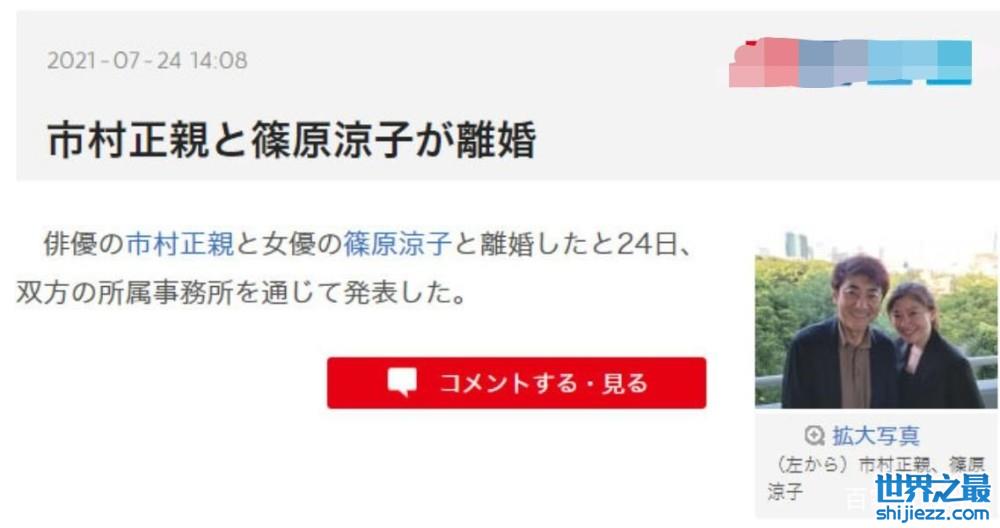This screenshot has height=528, width=1000.
Task: Click the magnifier icon beside 拡大写真
Action: pos(814,436)
